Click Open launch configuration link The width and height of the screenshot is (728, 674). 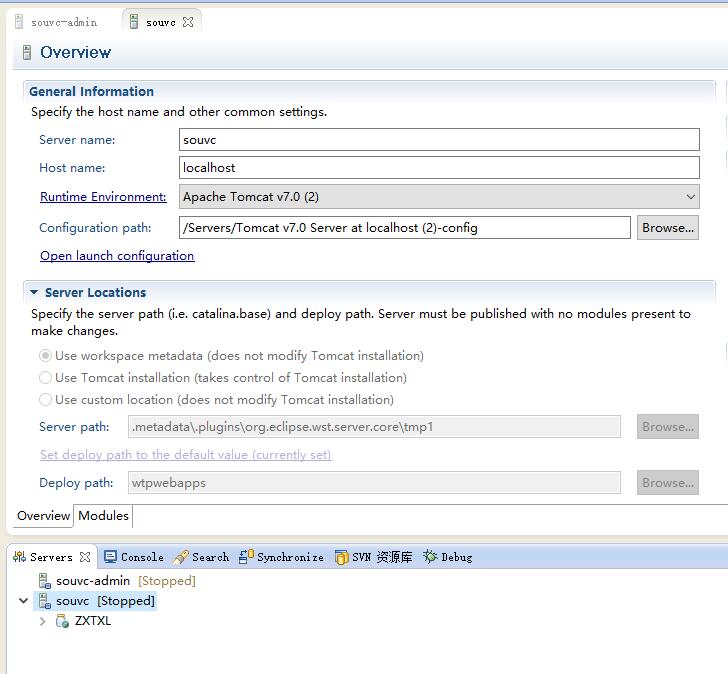[x=117, y=256]
